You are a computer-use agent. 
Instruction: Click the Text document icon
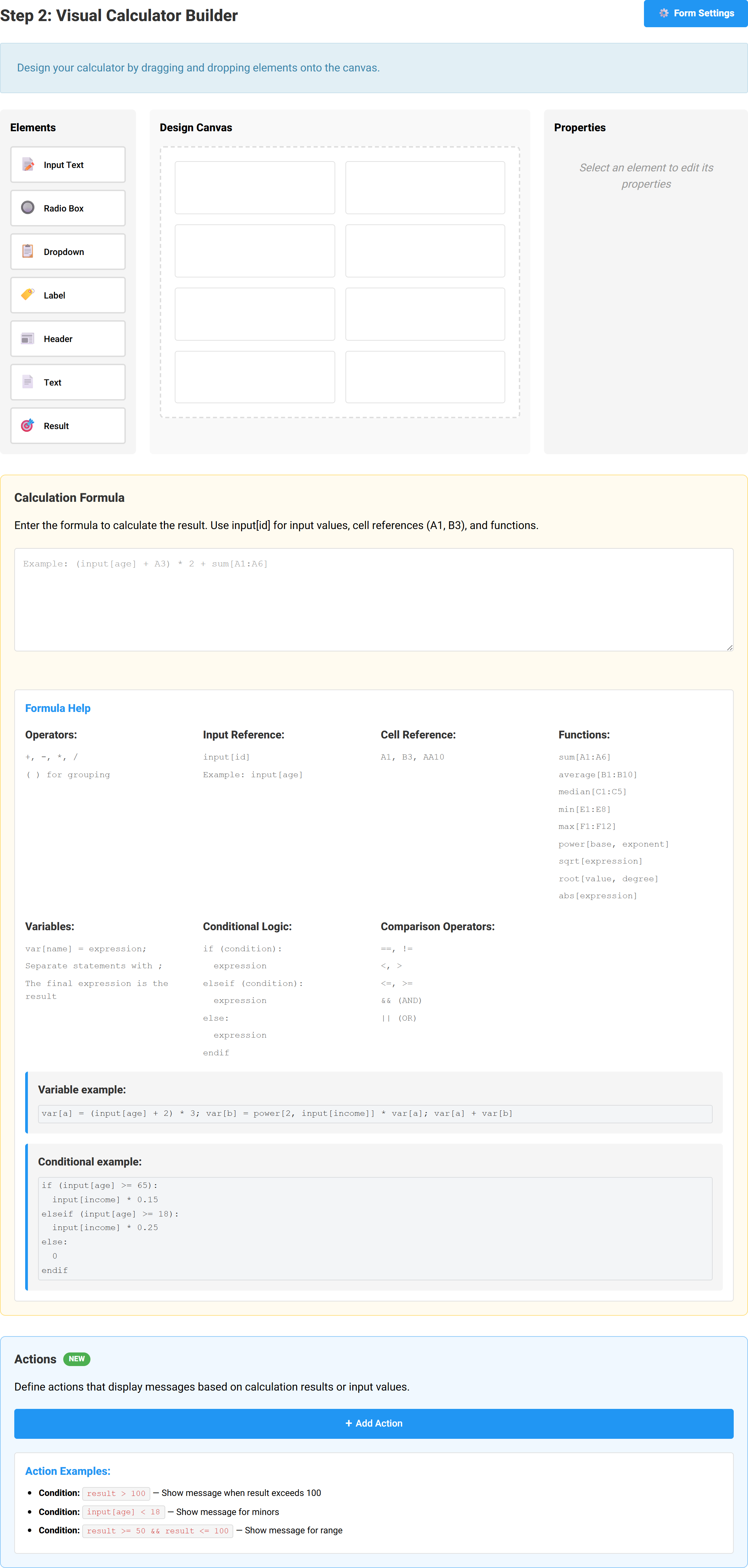(x=28, y=382)
